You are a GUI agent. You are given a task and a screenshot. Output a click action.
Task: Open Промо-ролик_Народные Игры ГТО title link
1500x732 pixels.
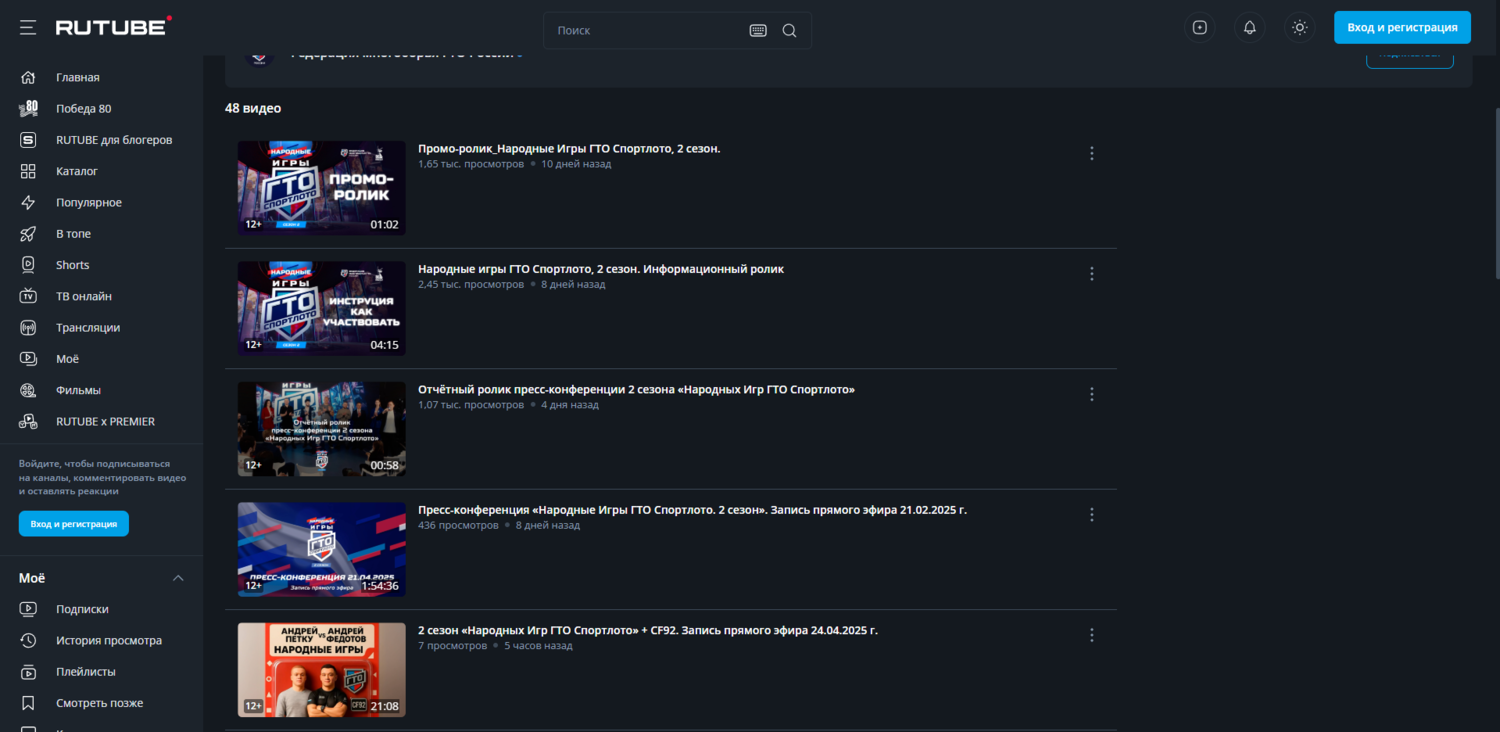point(569,149)
